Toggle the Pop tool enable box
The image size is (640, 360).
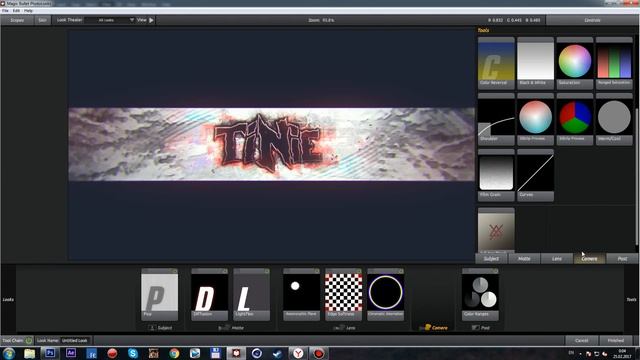pos(175,271)
